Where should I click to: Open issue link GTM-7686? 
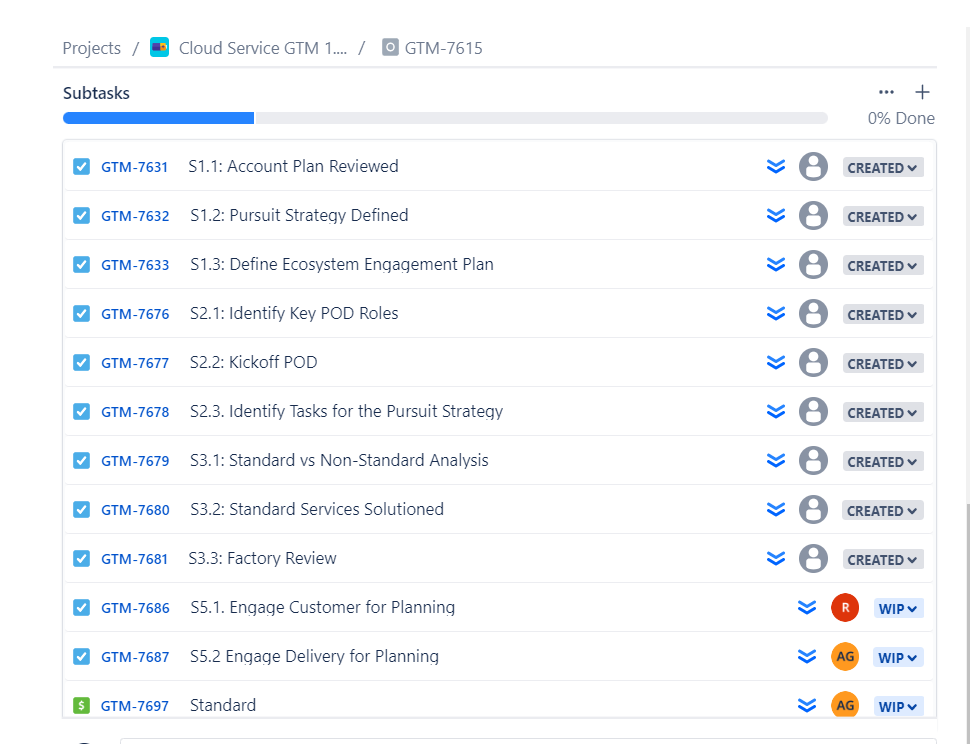(x=135, y=608)
